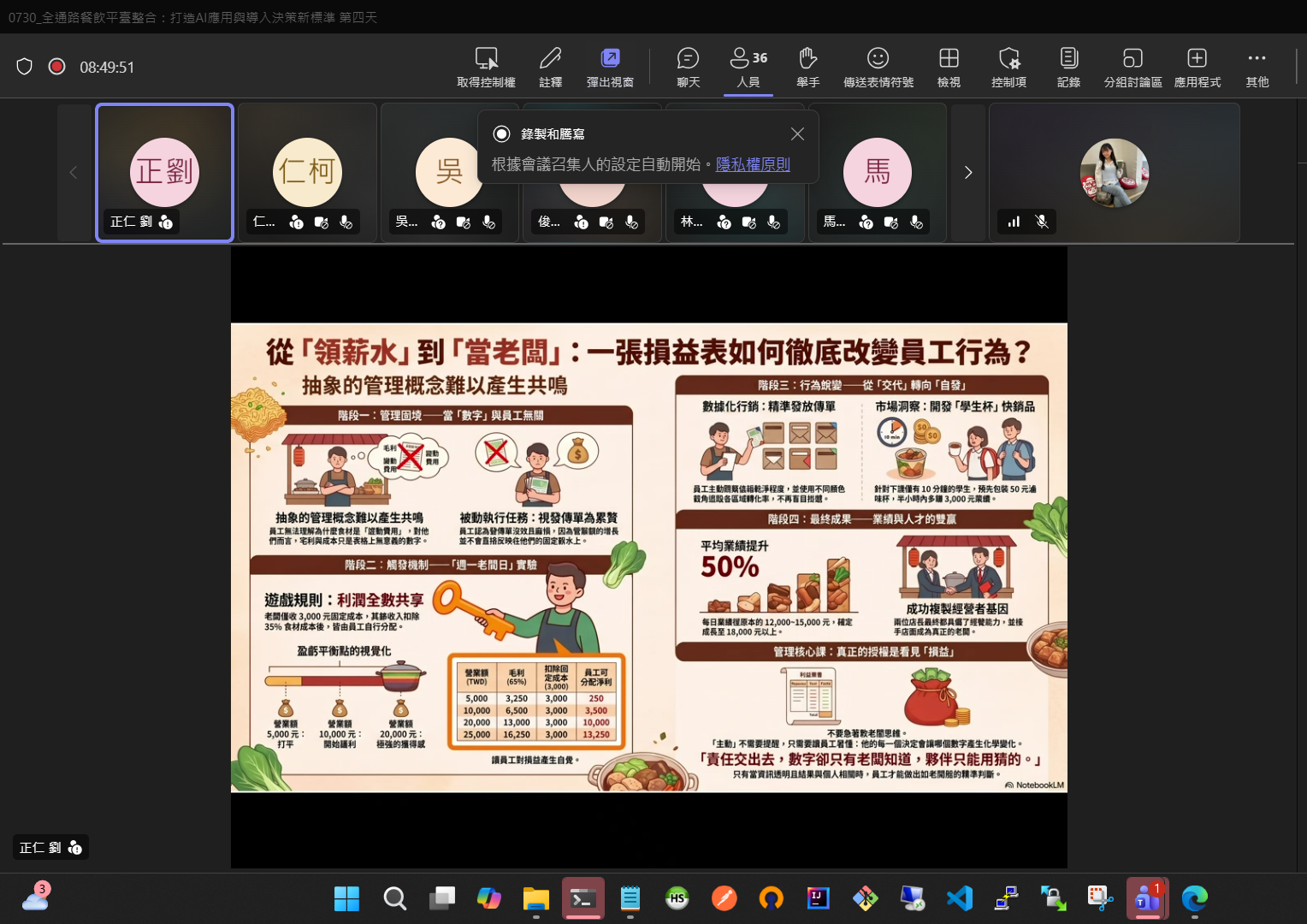Open the Notepad taskbar app
The width and height of the screenshot is (1307, 924).
click(x=630, y=898)
